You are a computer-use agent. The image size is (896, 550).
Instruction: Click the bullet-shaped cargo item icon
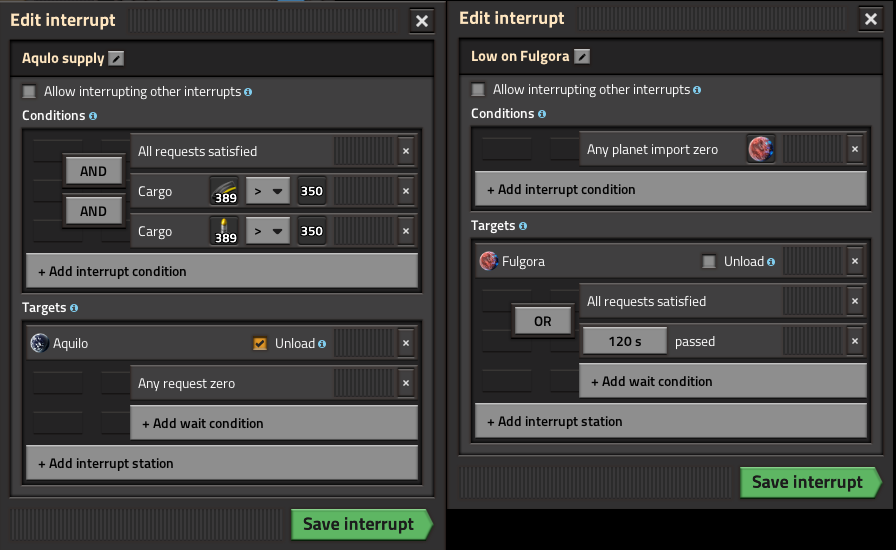(223, 231)
